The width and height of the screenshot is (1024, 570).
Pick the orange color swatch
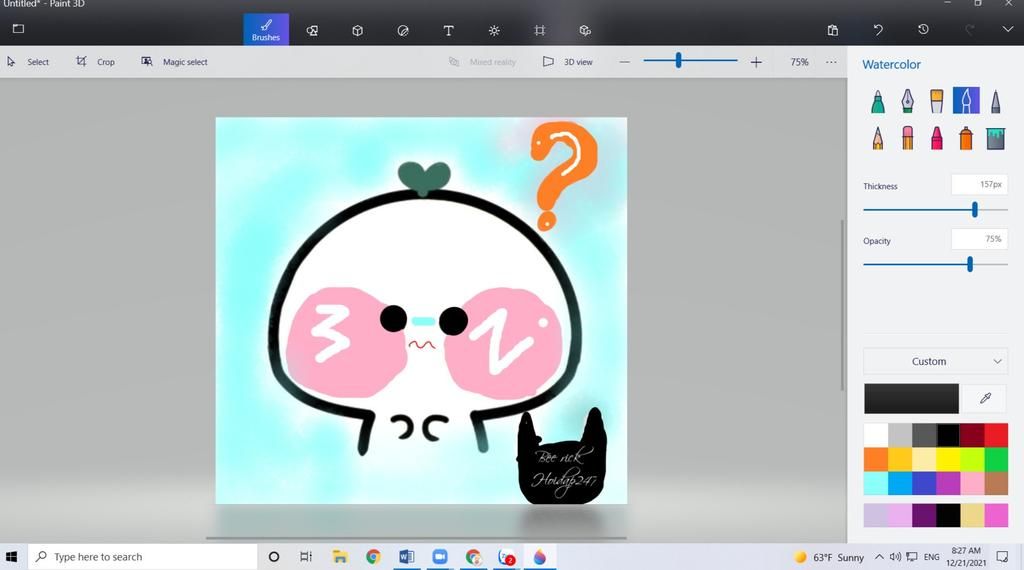875,459
